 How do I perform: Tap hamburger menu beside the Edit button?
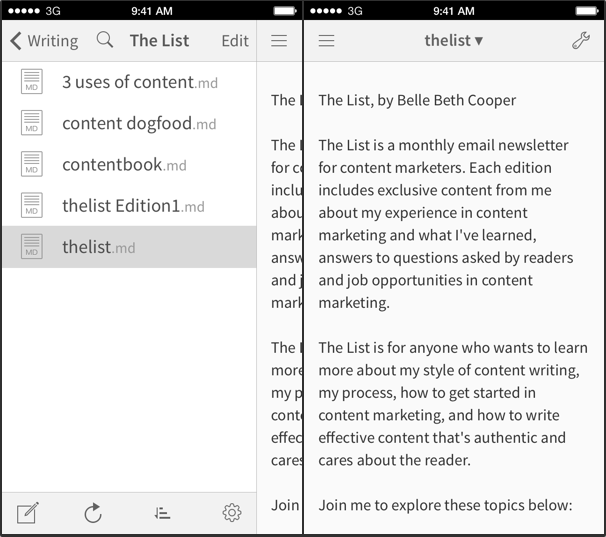point(279,41)
